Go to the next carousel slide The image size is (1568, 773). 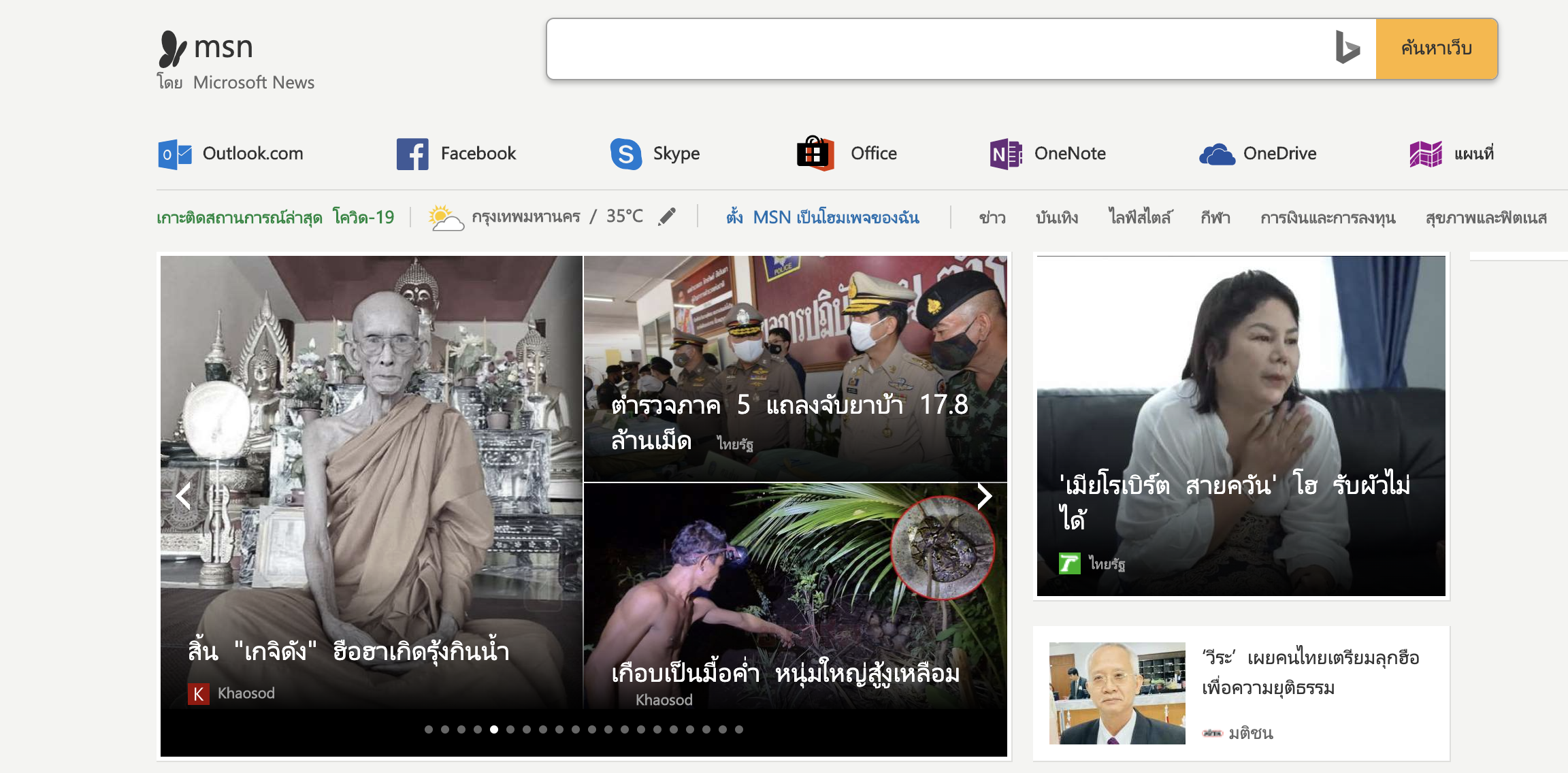pos(984,496)
